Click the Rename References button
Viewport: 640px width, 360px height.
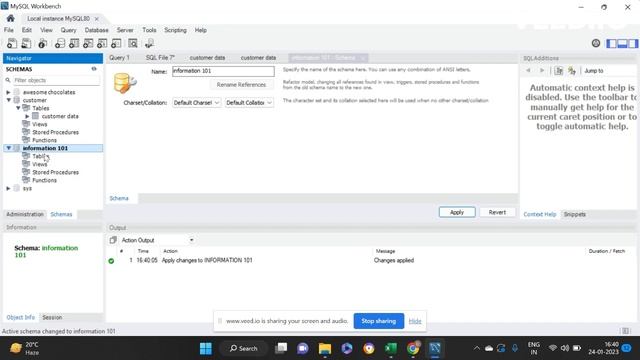(x=241, y=84)
